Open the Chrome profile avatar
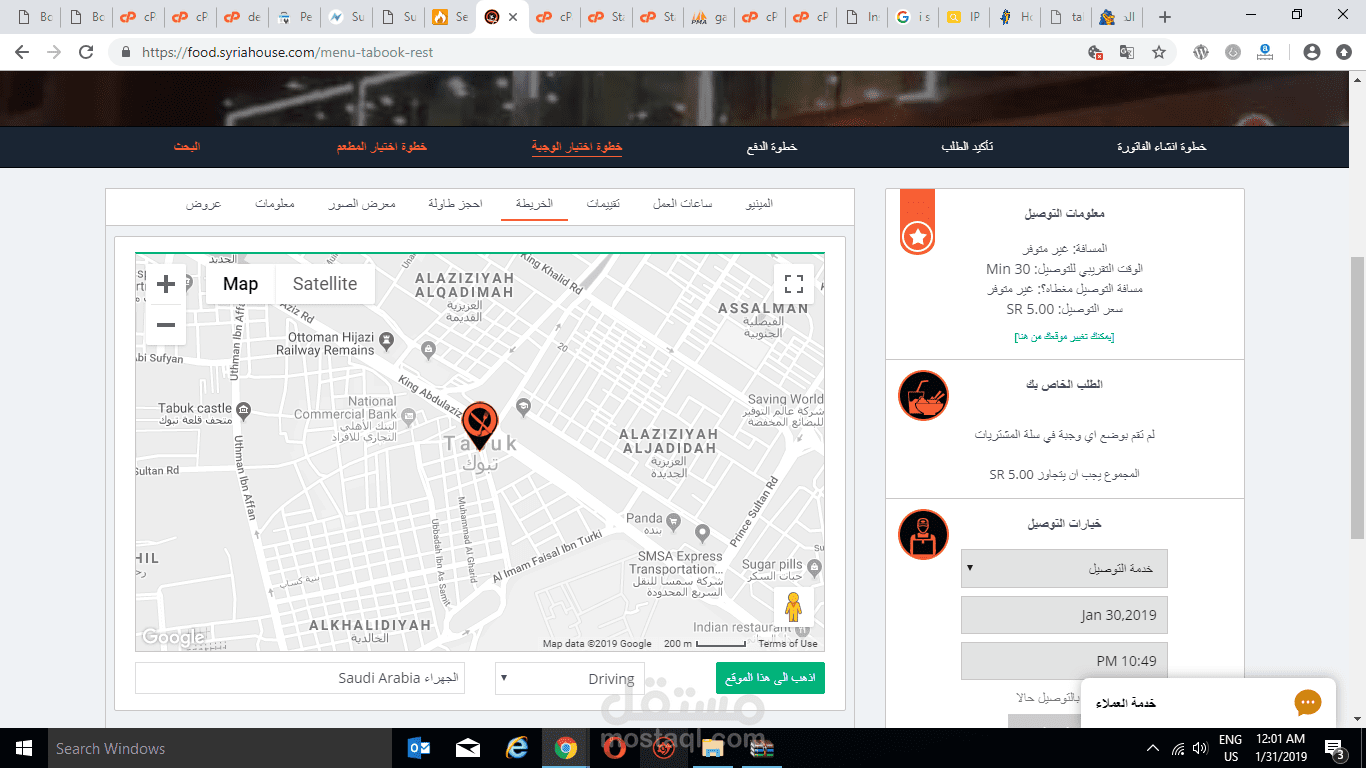Screen dimensions: 1366x768 tap(1312, 52)
